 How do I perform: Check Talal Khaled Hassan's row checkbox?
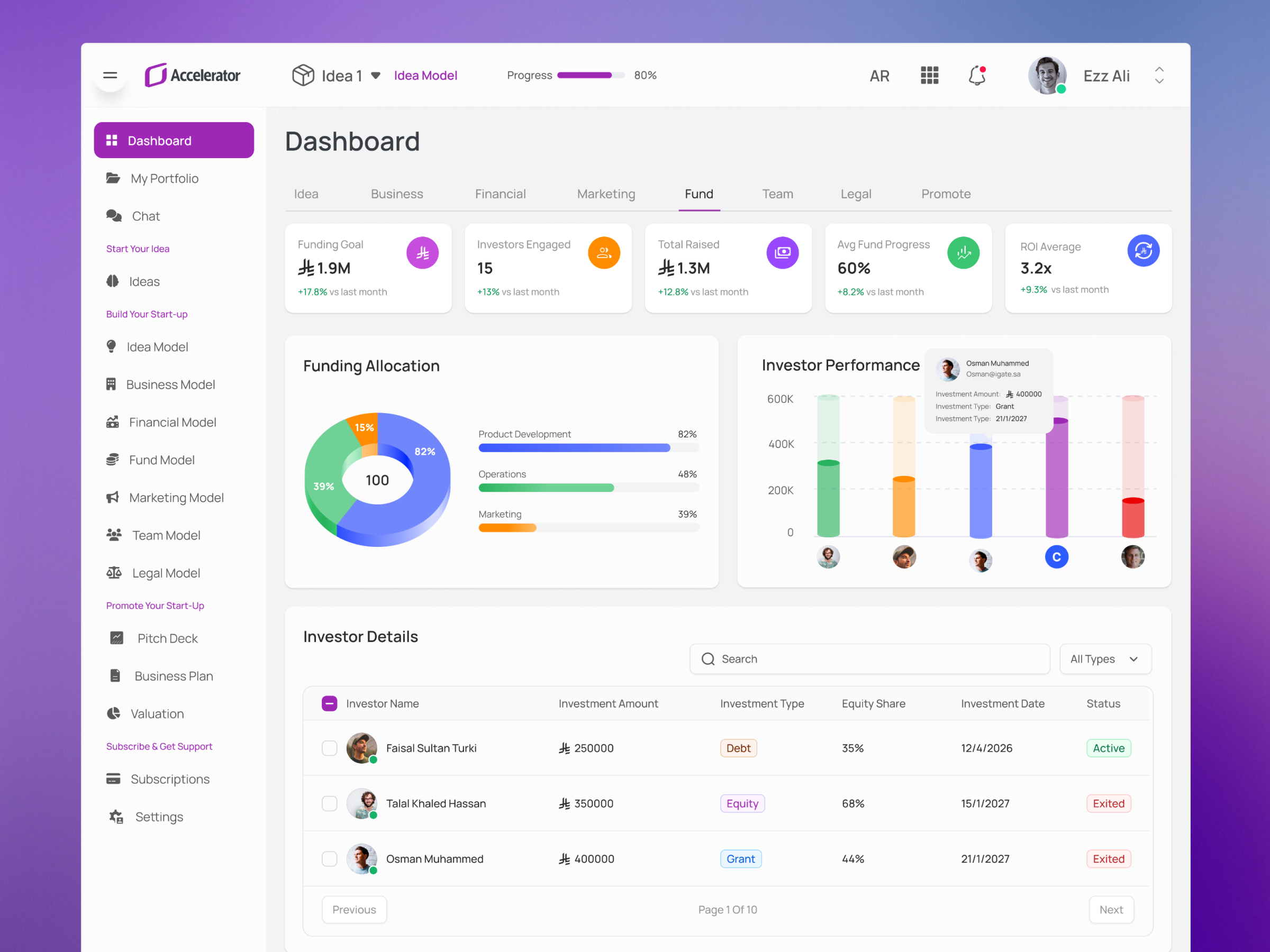pyautogui.click(x=330, y=803)
